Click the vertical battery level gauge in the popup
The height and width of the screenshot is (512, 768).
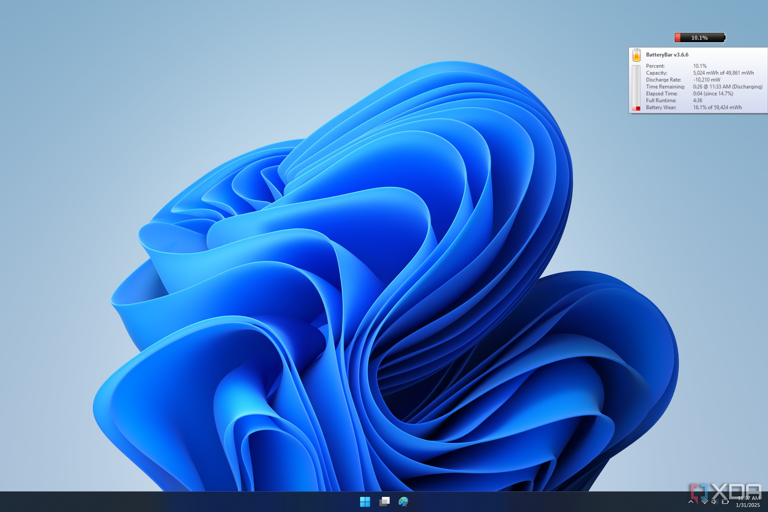pyautogui.click(x=636, y=88)
